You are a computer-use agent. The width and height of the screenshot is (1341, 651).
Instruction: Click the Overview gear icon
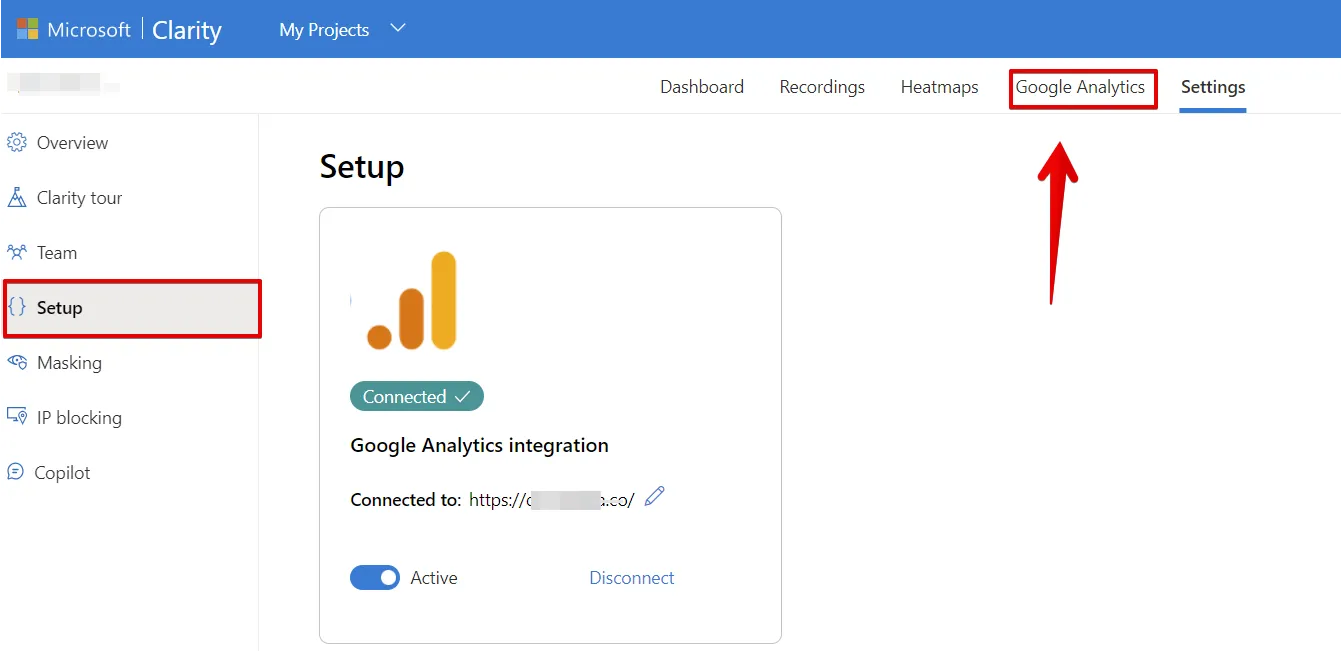click(17, 143)
